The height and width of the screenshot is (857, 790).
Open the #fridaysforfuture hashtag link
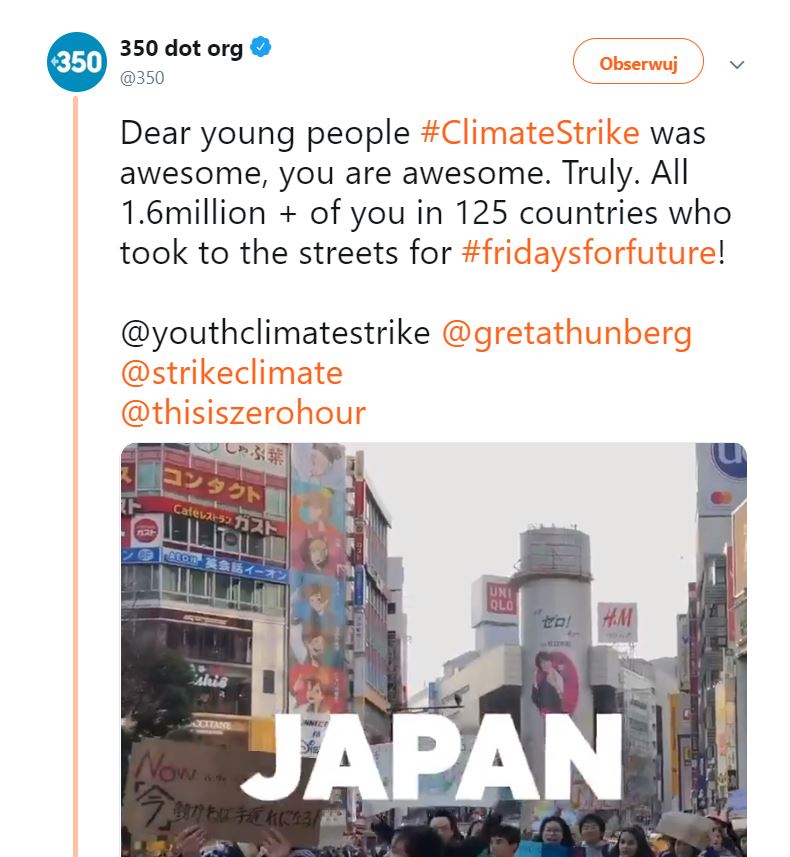click(588, 252)
